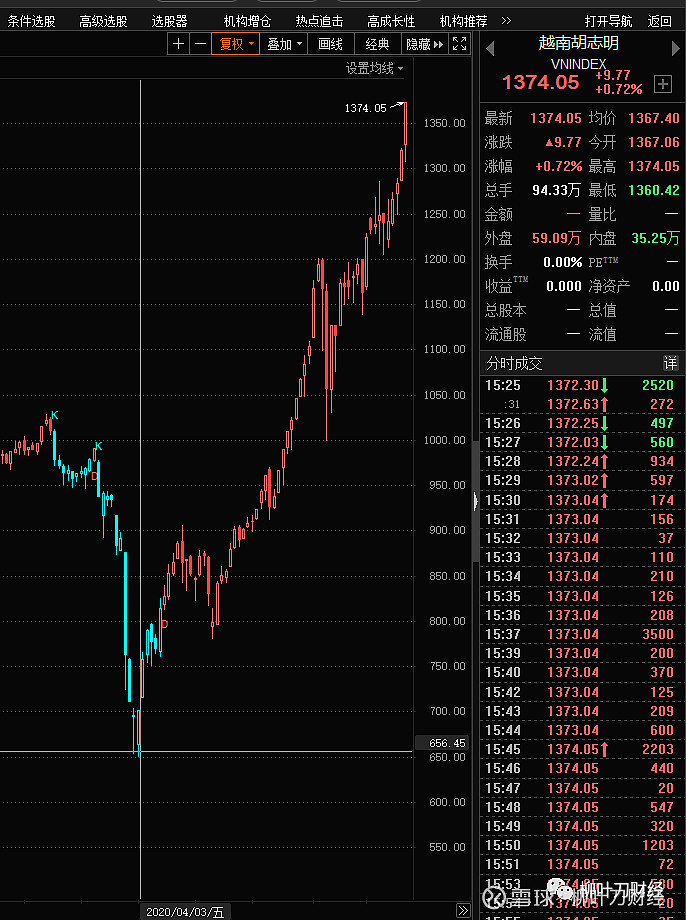Zoom out chart with minus icon
The height and width of the screenshot is (920, 686).
click(x=200, y=44)
